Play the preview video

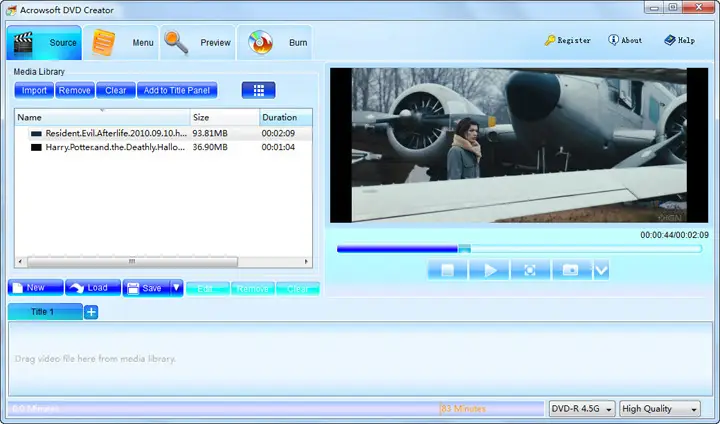click(489, 270)
